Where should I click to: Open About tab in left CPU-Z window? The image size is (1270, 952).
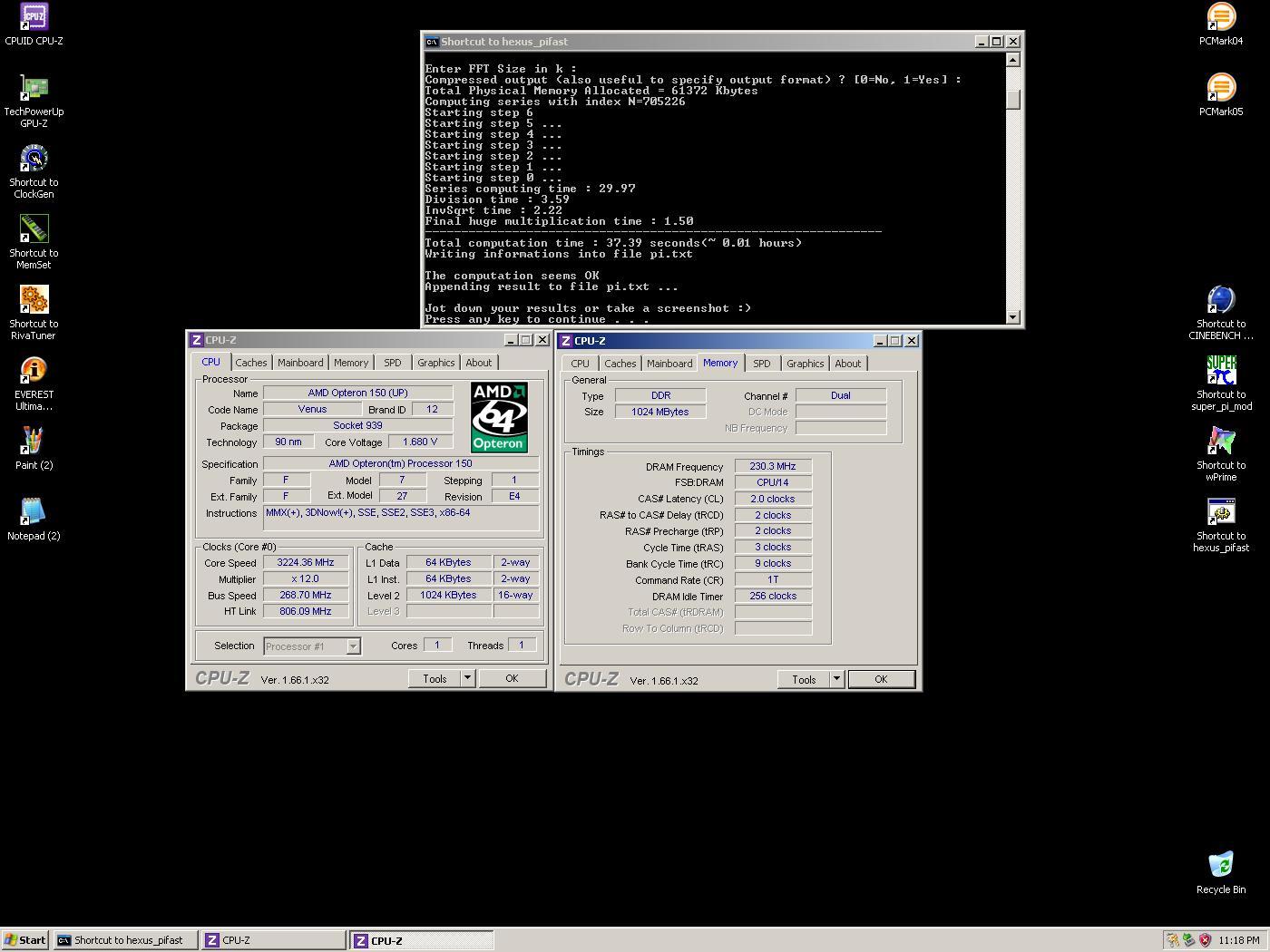click(x=479, y=363)
